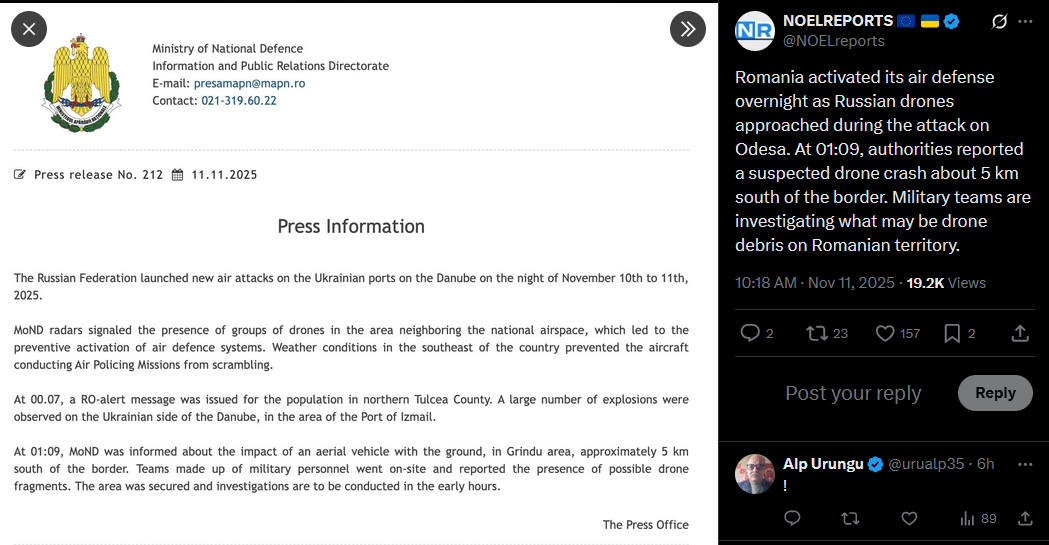Image resolution: width=1049 pixels, height=545 pixels.
Task: Click the edit icon beside Press release No. 212
Action: point(20,175)
